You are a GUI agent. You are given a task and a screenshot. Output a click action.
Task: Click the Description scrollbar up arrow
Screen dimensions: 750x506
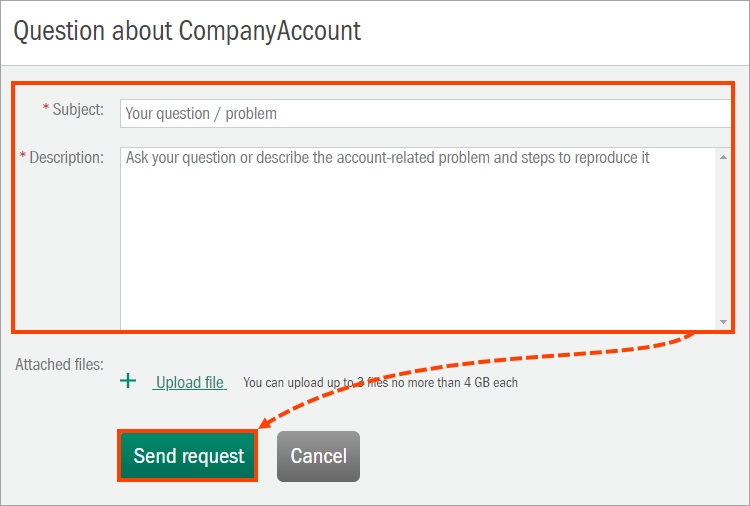tap(723, 156)
